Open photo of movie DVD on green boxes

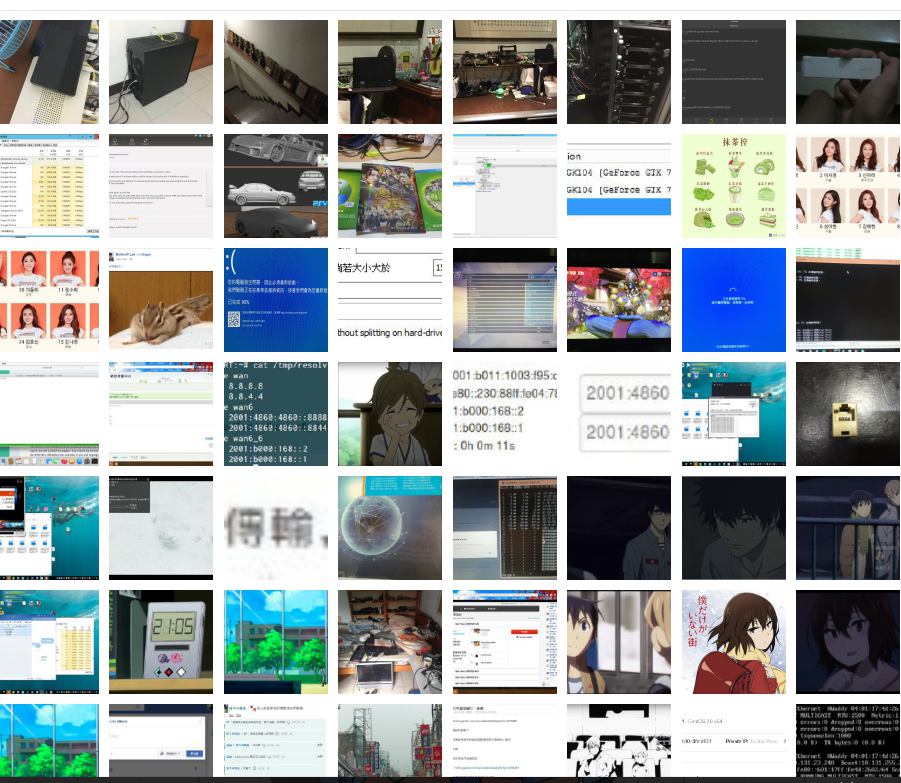pyautogui.click(x=390, y=186)
